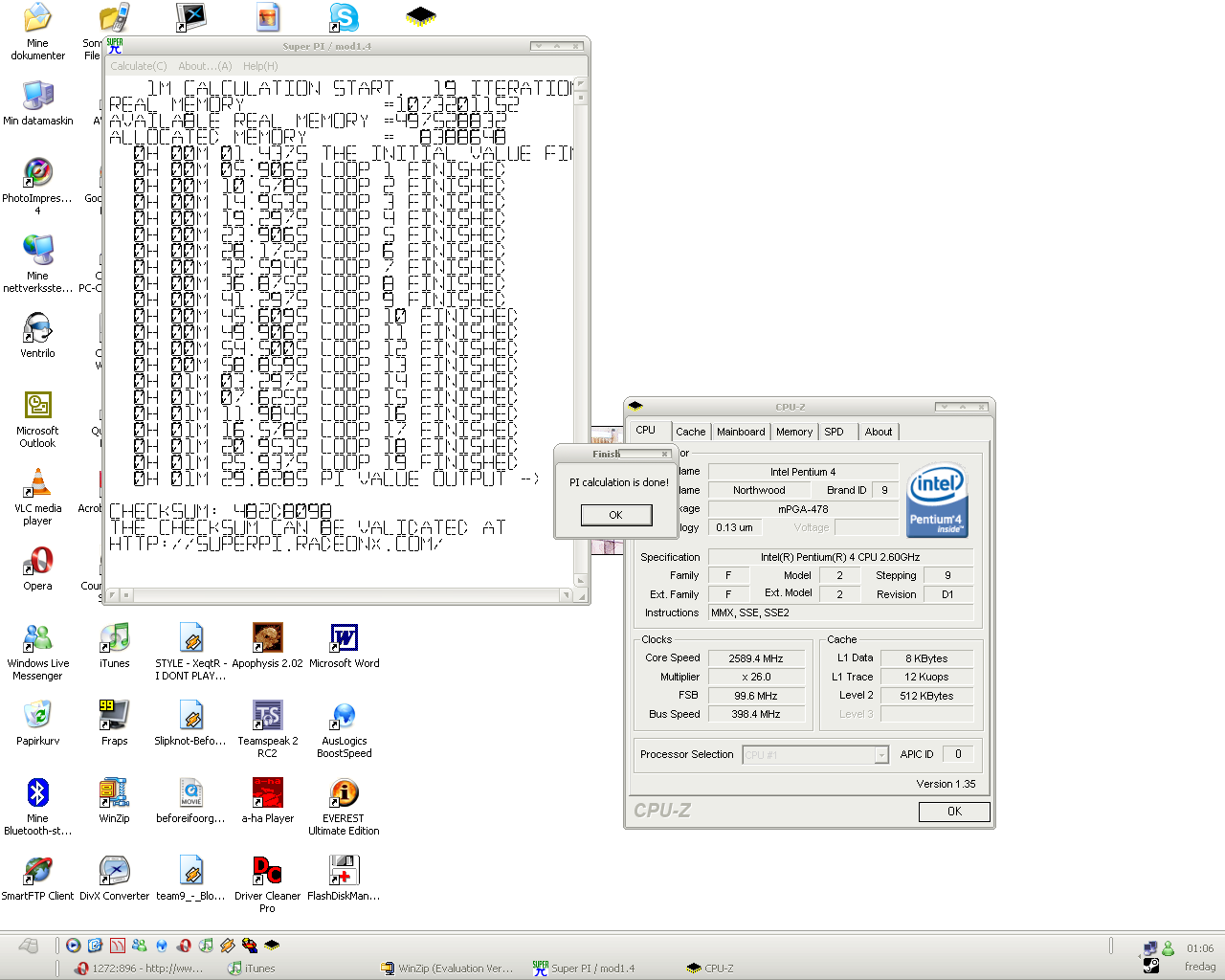Launch AusLogics BoostSpeed desktop shortcut

click(x=344, y=728)
